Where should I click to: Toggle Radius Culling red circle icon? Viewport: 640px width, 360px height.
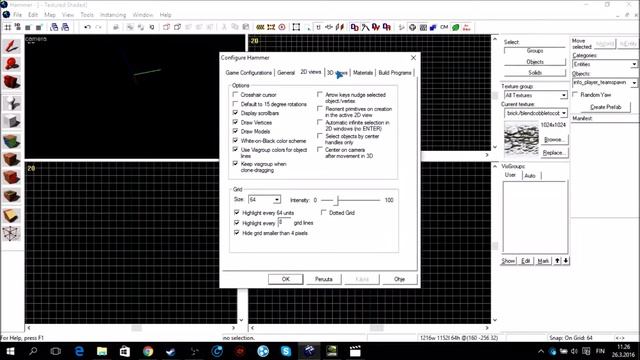pyautogui.click(x=282, y=27)
